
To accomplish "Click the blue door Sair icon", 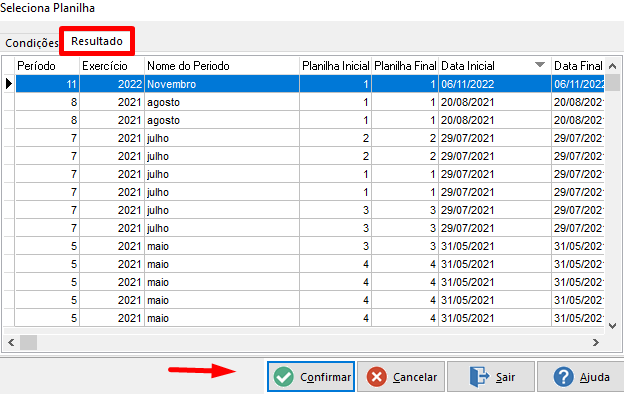I will coord(479,376).
